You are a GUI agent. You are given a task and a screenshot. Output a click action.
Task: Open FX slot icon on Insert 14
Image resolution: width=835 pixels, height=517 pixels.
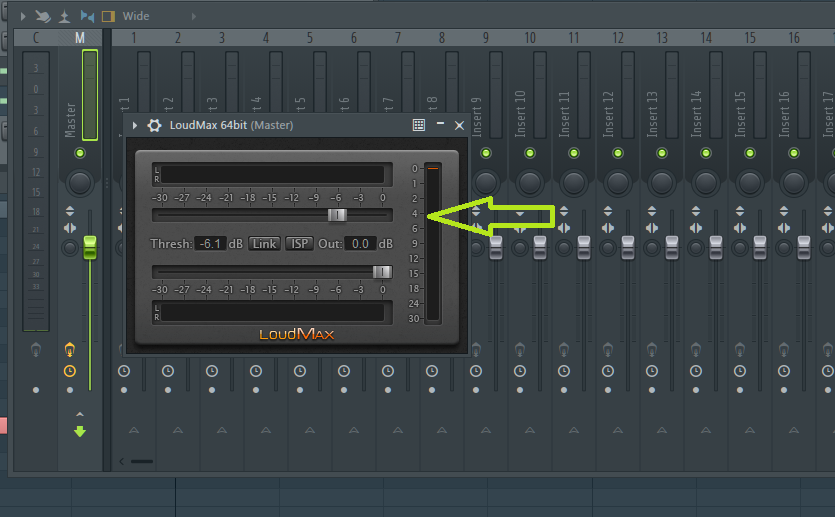click(695, 350)
